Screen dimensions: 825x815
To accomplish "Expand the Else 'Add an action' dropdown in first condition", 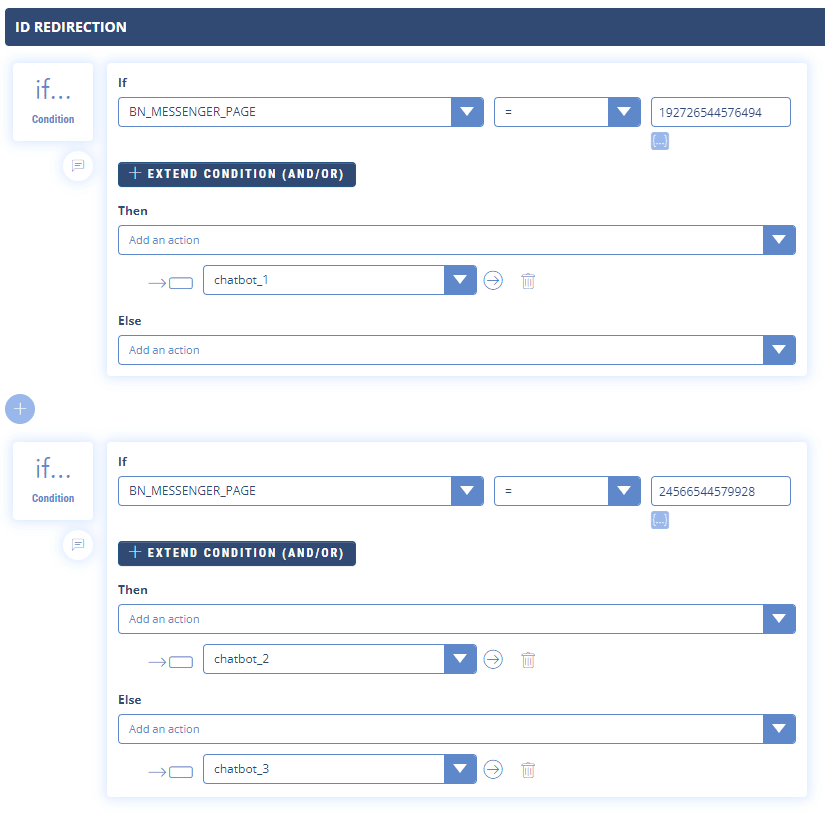I will point(779,350).
